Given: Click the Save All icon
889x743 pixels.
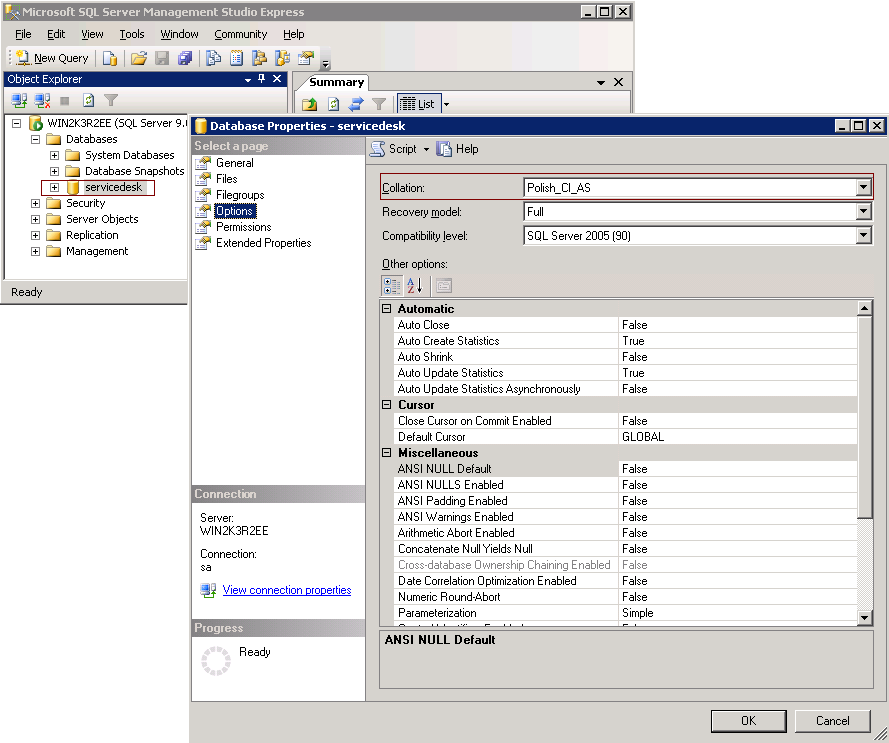Looking at the screenshot, I should click(x=185, y=58).
